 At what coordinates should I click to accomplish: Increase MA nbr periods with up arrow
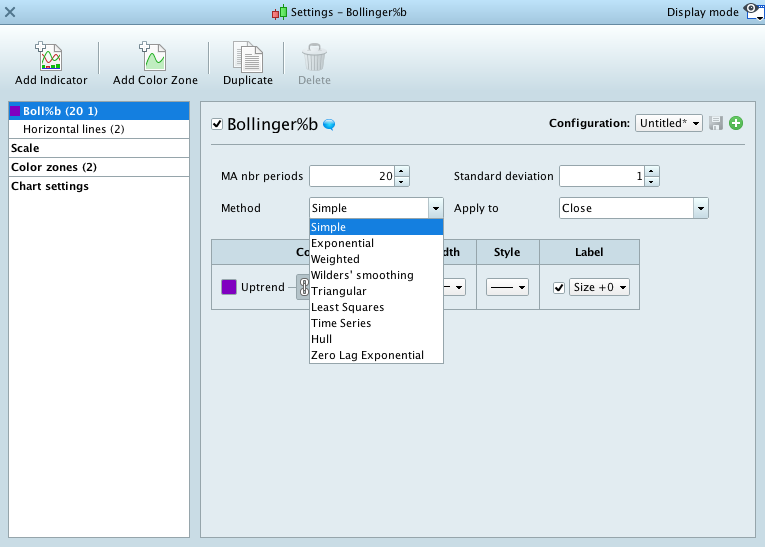coord(402,171)
